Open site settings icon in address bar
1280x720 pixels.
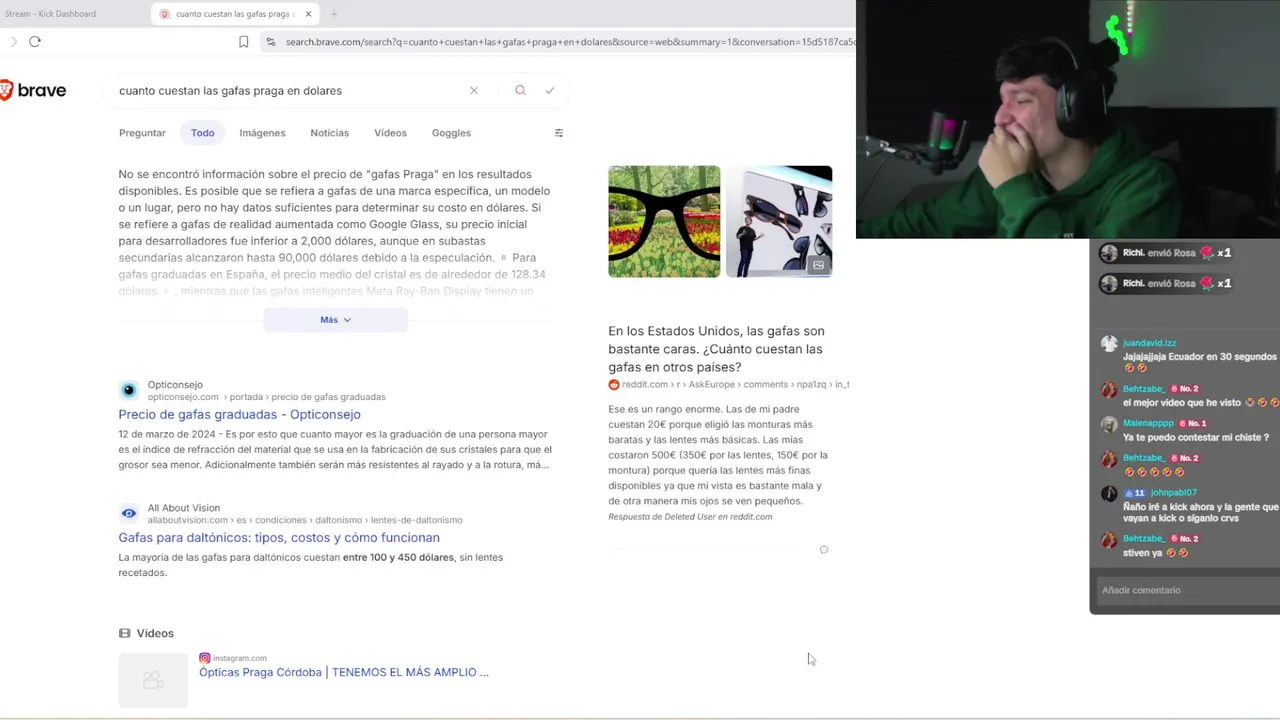click(270, 42)
